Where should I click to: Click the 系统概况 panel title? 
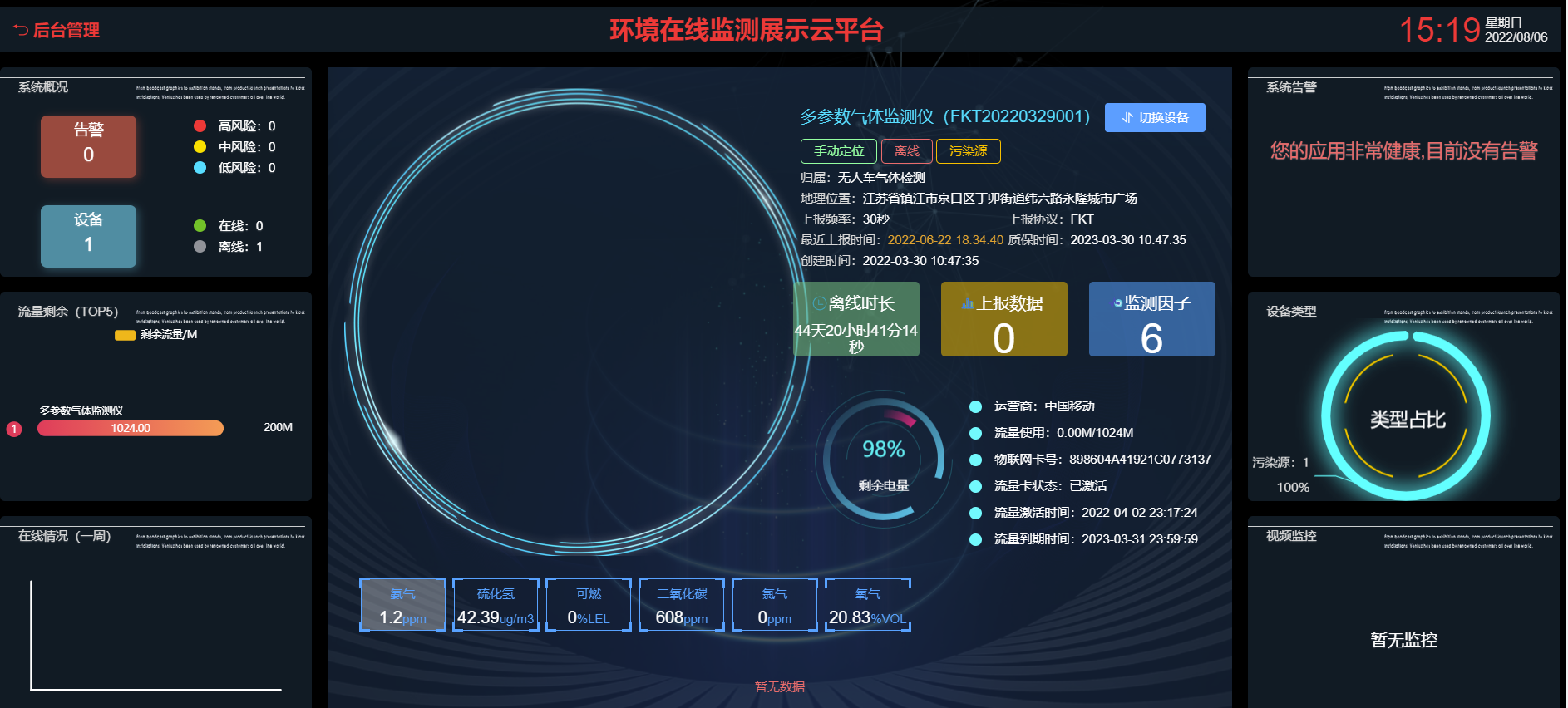[x=43, y=87]
